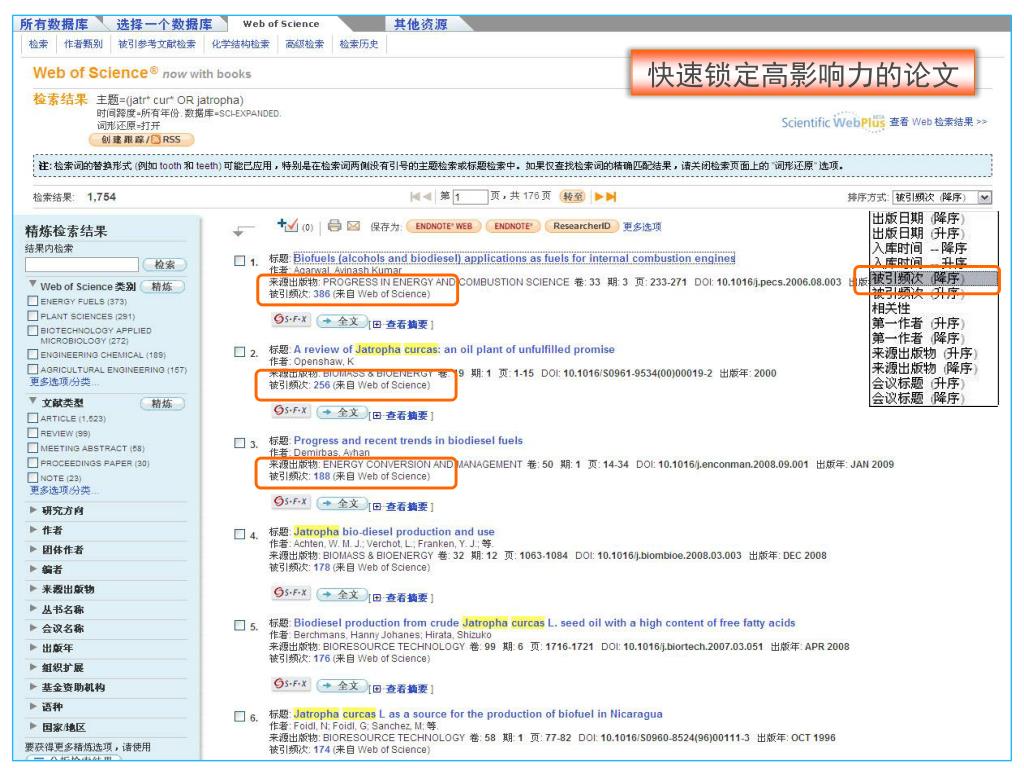
Task: Click 检索 button in search within results
Action: [164, 264]
